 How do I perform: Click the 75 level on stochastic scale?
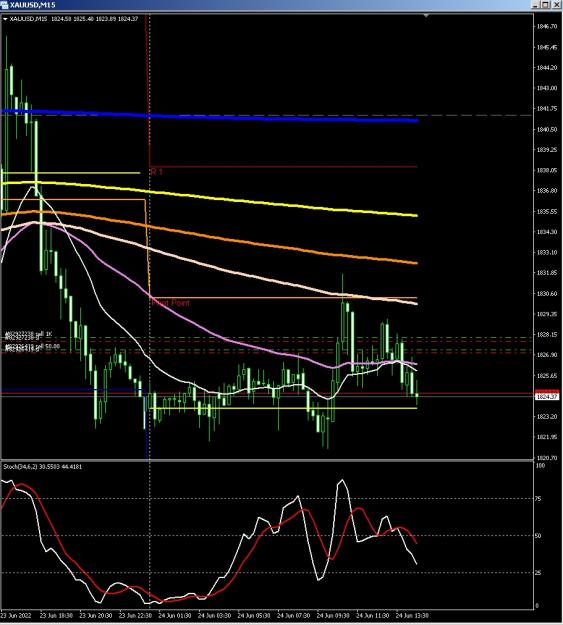click(x=538, y=499)
